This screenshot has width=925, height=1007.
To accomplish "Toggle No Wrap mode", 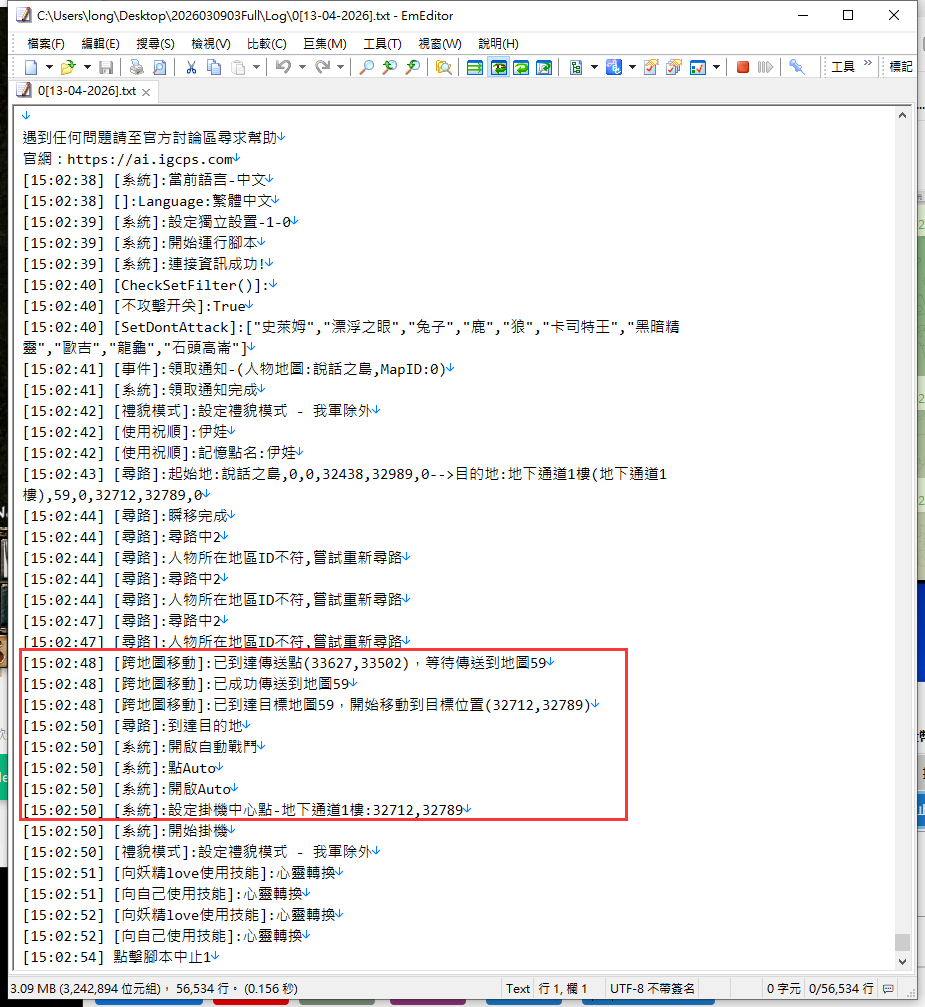I will (475, 67).
